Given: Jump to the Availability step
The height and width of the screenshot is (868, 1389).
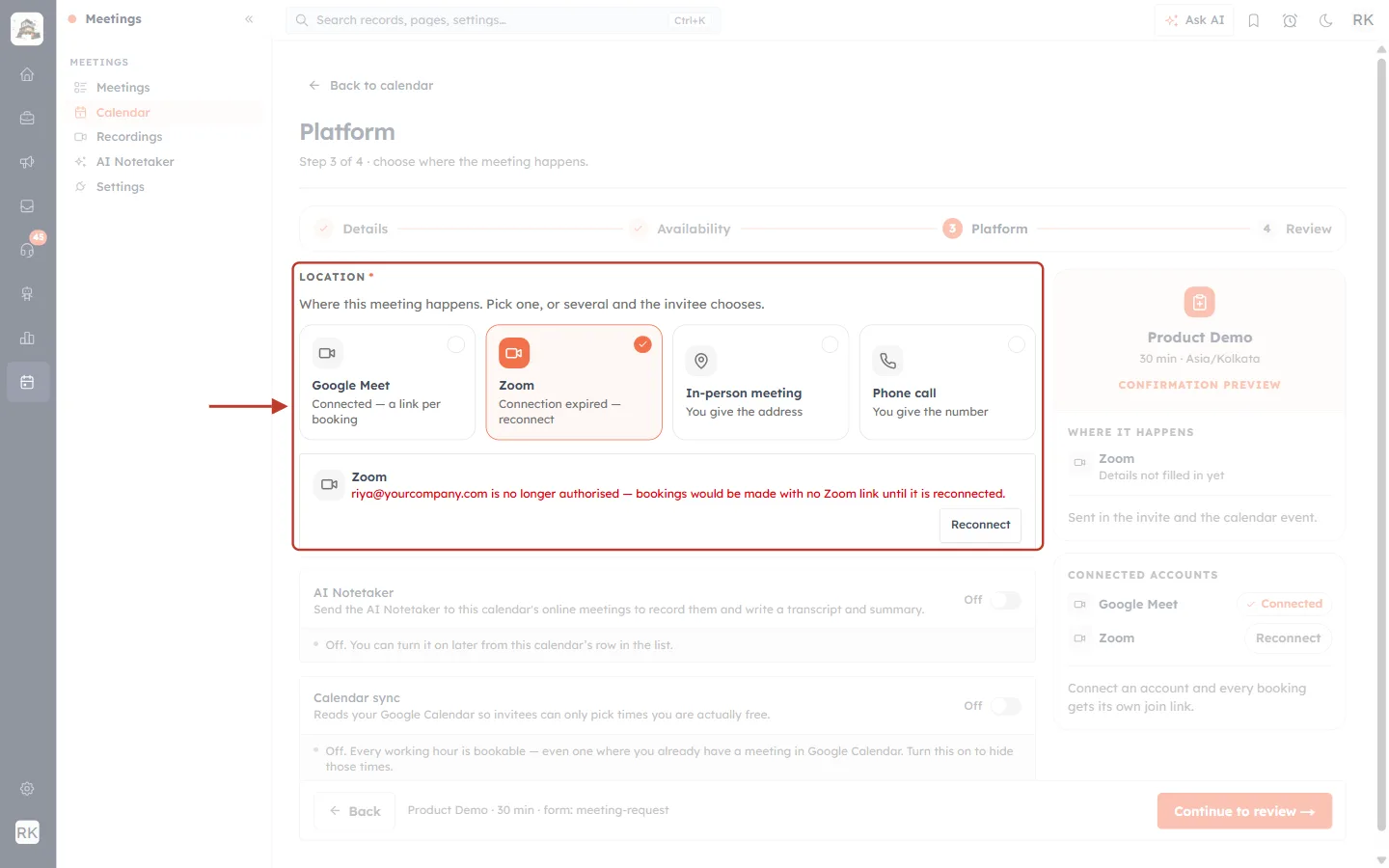Looking at the screenshot, I should pos(681,229).
